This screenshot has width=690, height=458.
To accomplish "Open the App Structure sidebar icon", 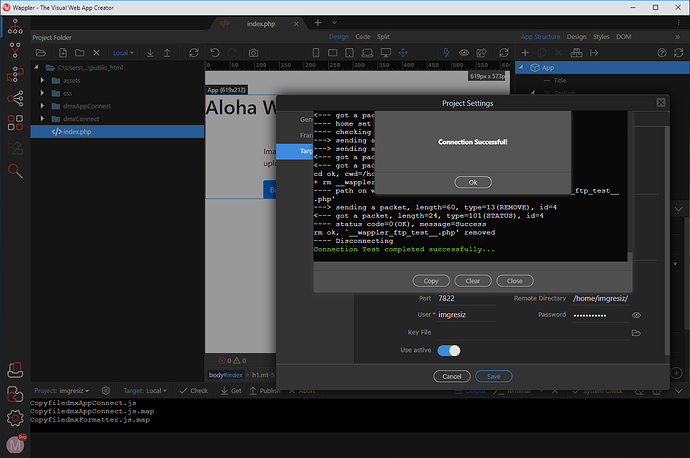I will (x=15, y=27).
